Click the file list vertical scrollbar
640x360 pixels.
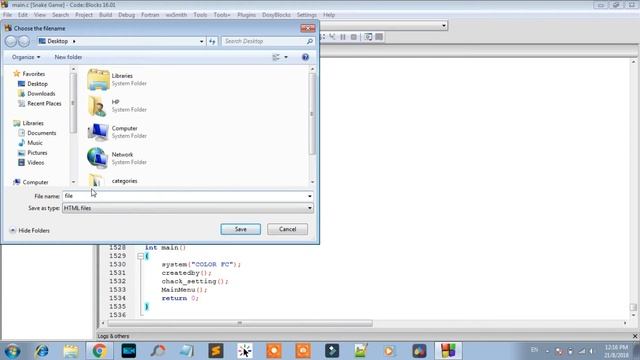312,114
